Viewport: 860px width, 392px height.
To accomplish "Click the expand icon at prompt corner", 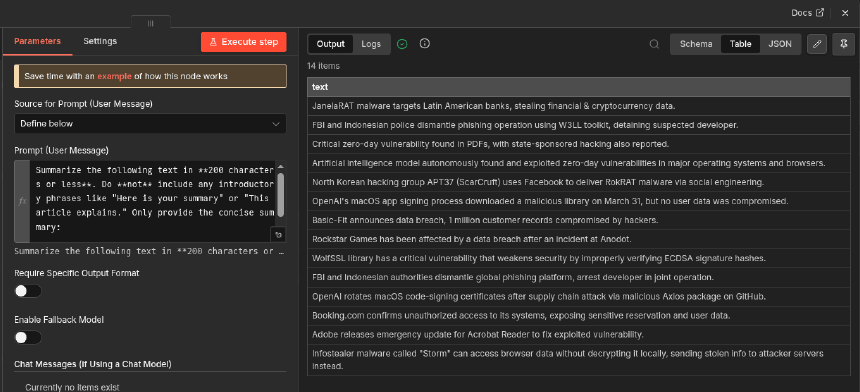I will 279,235.
